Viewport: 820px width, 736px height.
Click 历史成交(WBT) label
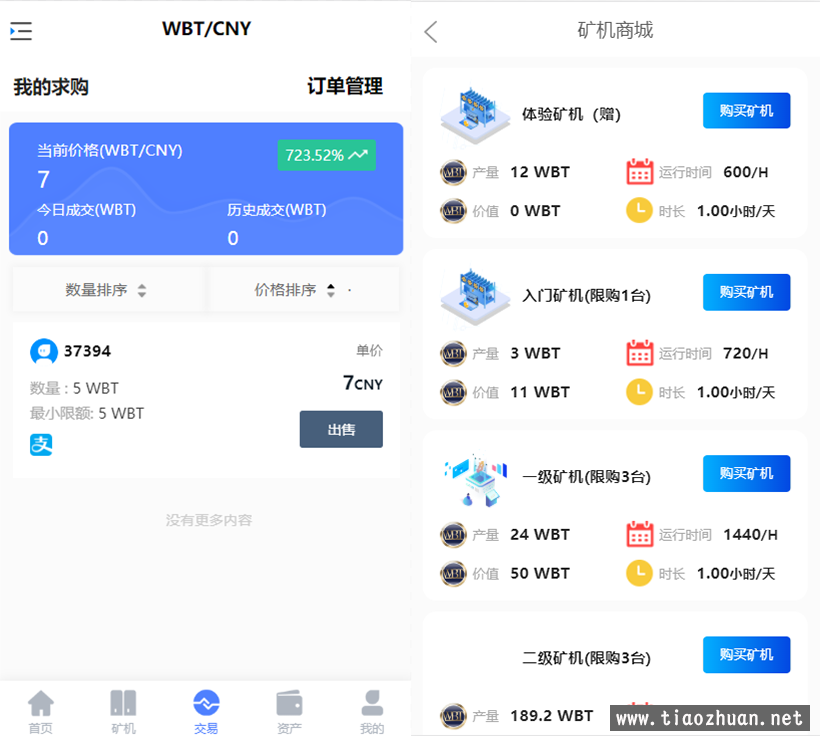[x=277, y=210]
